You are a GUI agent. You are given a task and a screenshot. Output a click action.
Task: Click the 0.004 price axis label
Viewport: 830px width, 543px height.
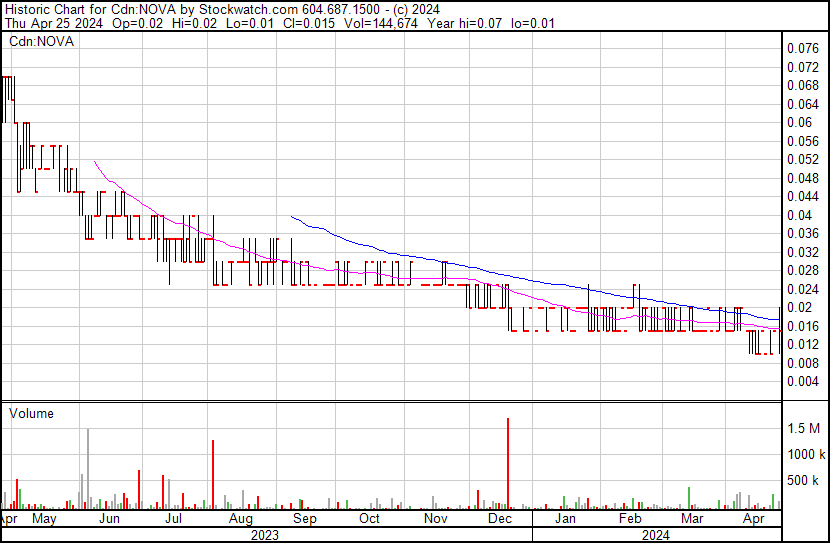click(x=802, y=382)
